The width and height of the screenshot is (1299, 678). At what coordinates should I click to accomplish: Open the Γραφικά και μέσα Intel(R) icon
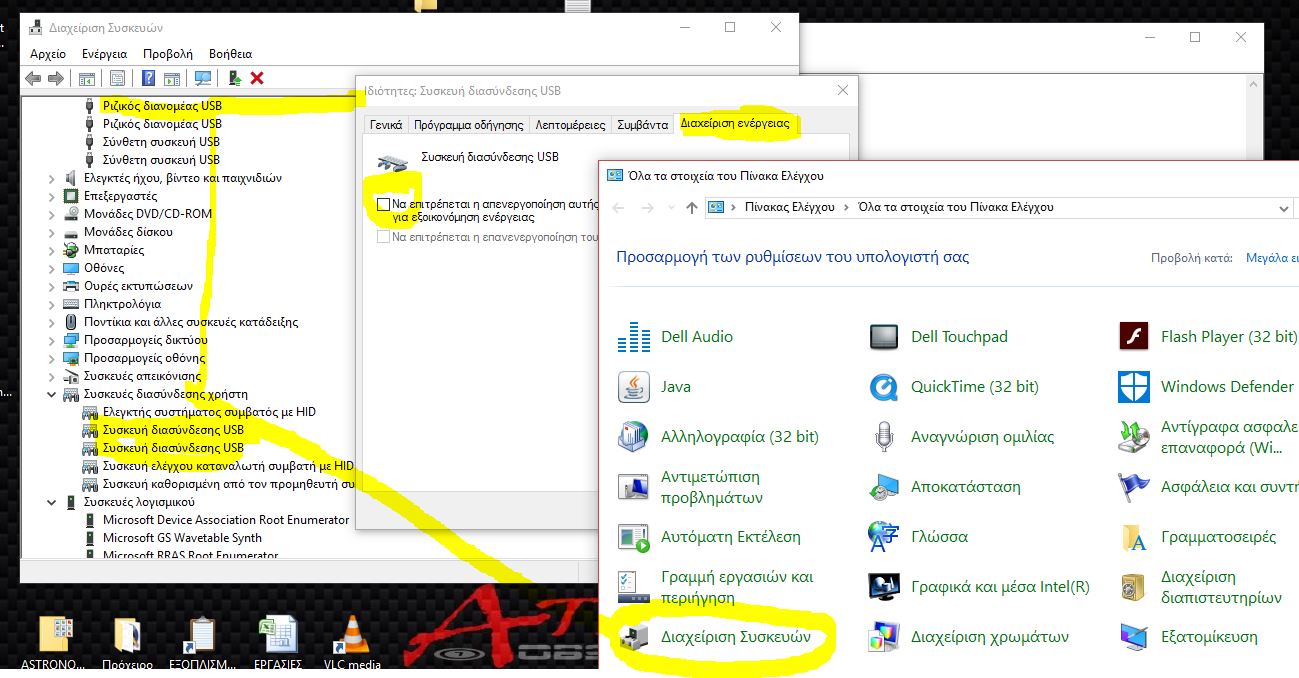point(884,587)
